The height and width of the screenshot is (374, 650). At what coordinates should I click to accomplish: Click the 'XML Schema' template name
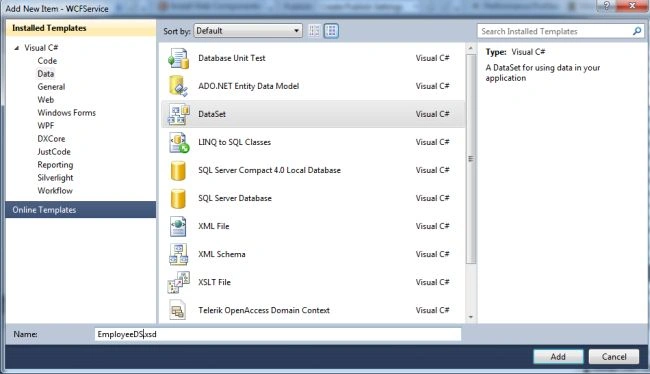click(222, 254)
